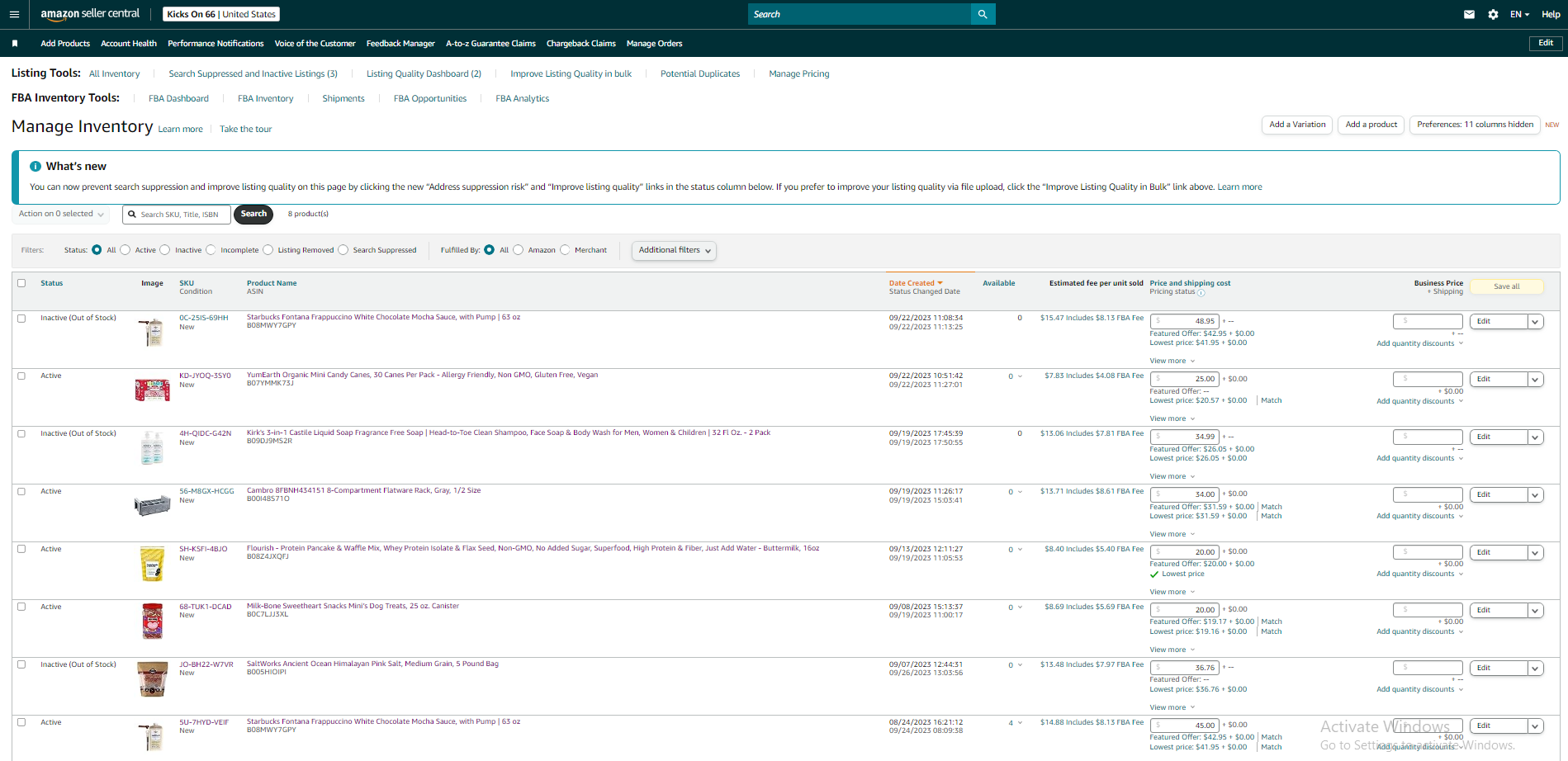This screenshot has height=761, width=1568.
Task: Expand available quantity arrow for Milk-Bone row
Action: (1020, 607)
